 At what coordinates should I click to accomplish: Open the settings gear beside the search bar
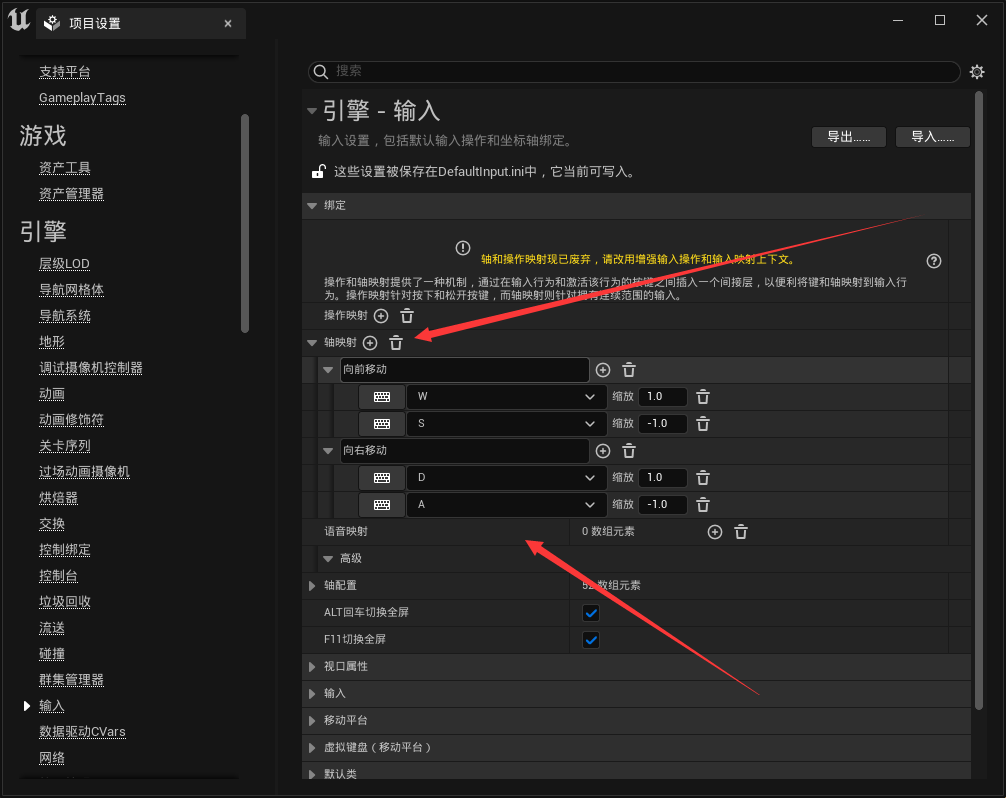977,72
